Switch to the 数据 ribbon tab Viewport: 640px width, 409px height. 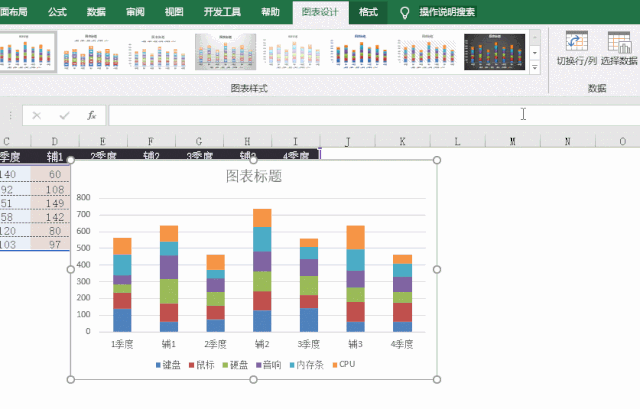click(x=96, y=12)
